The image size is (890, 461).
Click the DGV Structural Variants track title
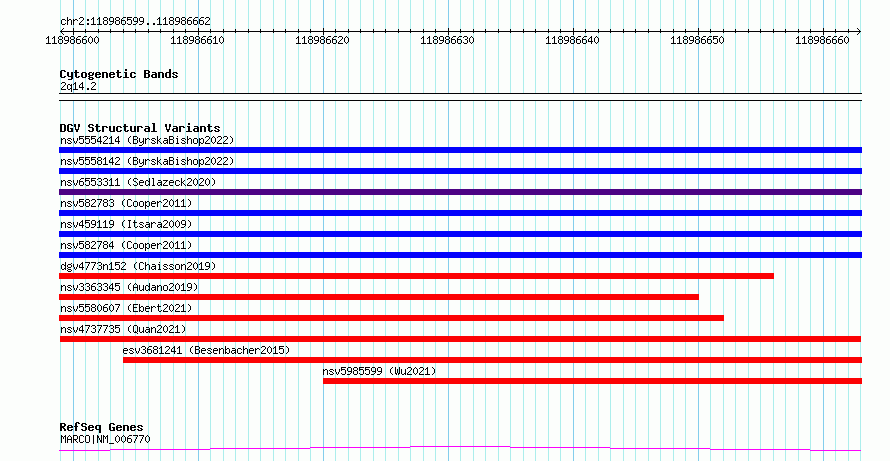click(x=140, y=128)
